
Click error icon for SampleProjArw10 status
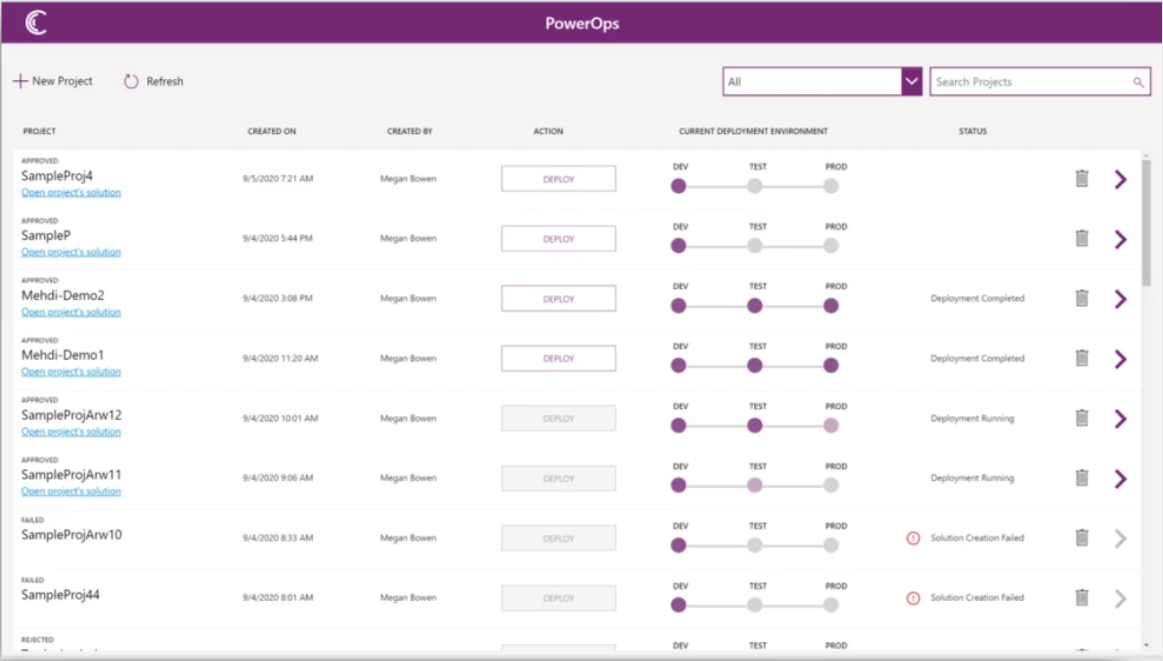[913, 538]
